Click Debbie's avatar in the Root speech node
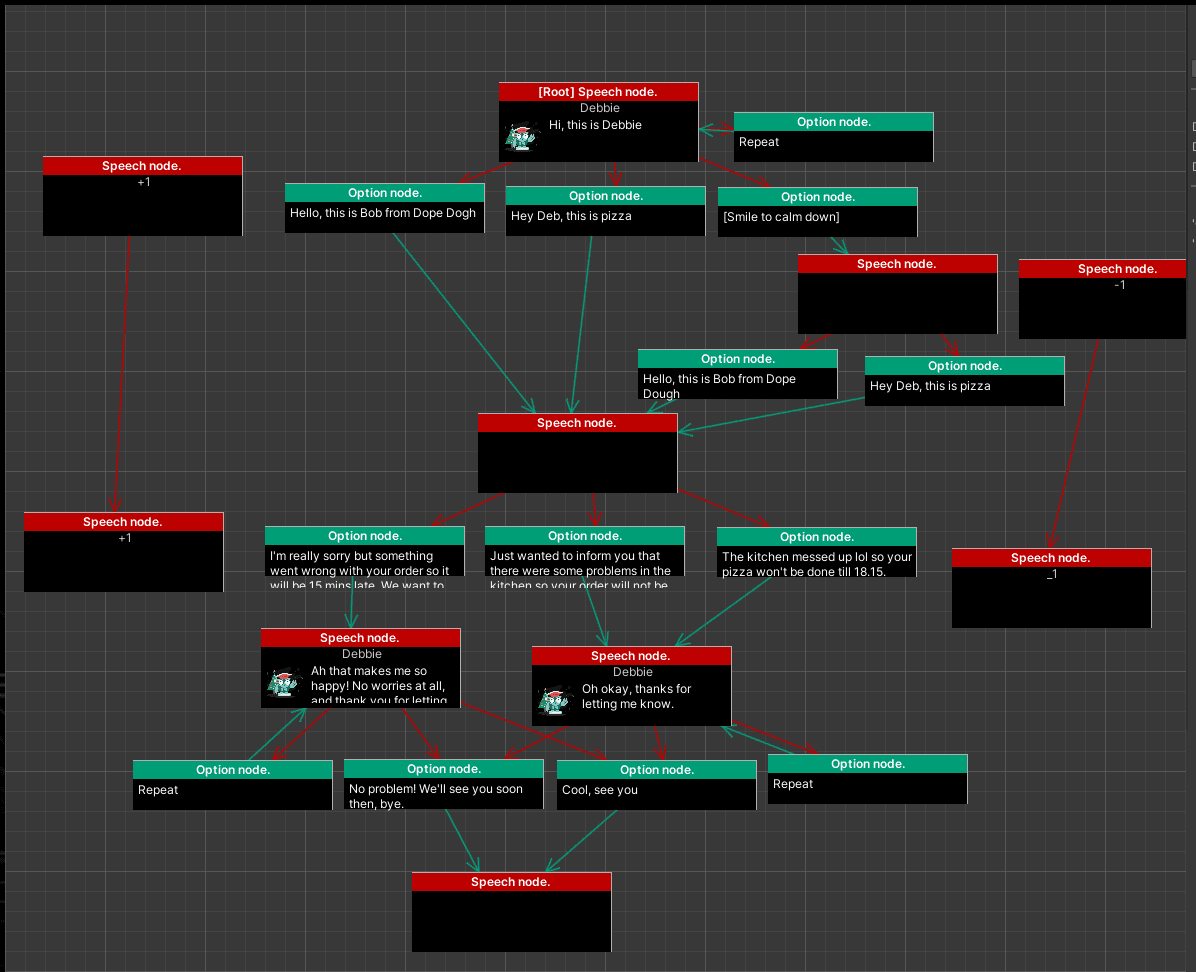Image resolution: width=1196 pixels, height=972 pixels. [522, 137]
